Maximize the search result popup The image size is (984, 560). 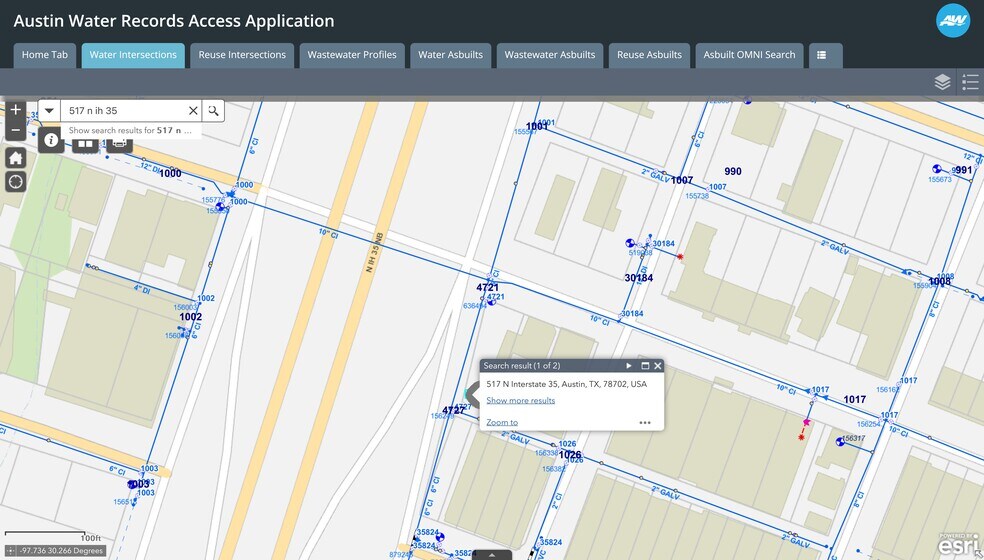pyautogui.click(x=645, y=366)
